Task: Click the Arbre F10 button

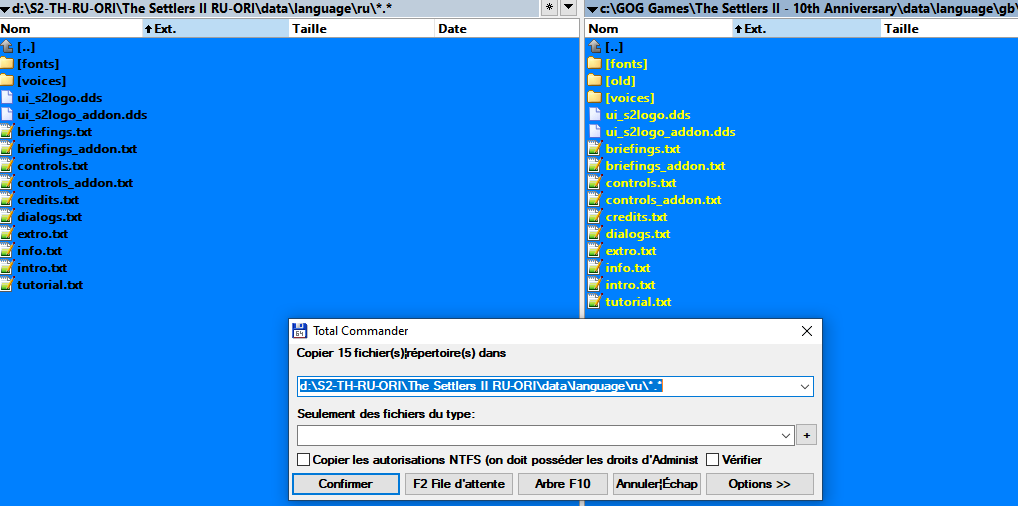Action: point(563,484)
